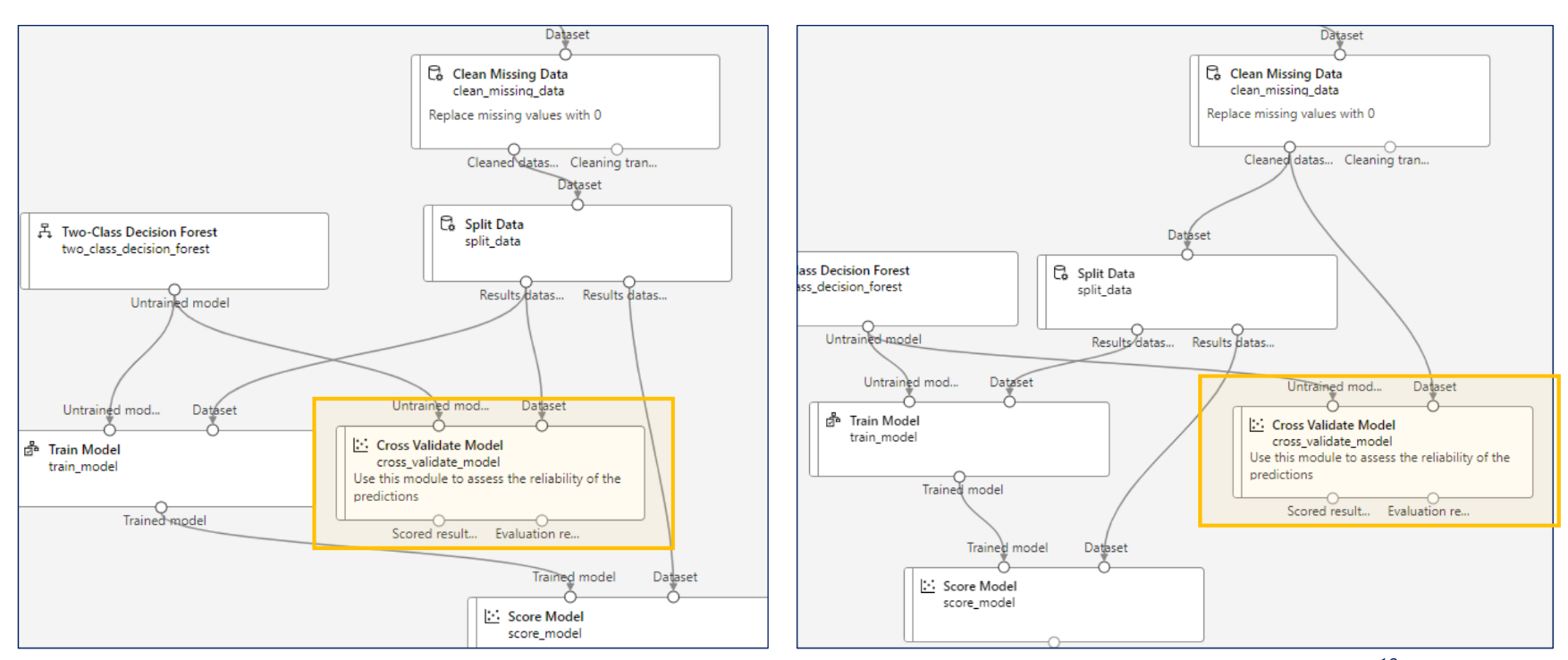Select left Split Data's Dataset input port

click(x=577, y=205)
